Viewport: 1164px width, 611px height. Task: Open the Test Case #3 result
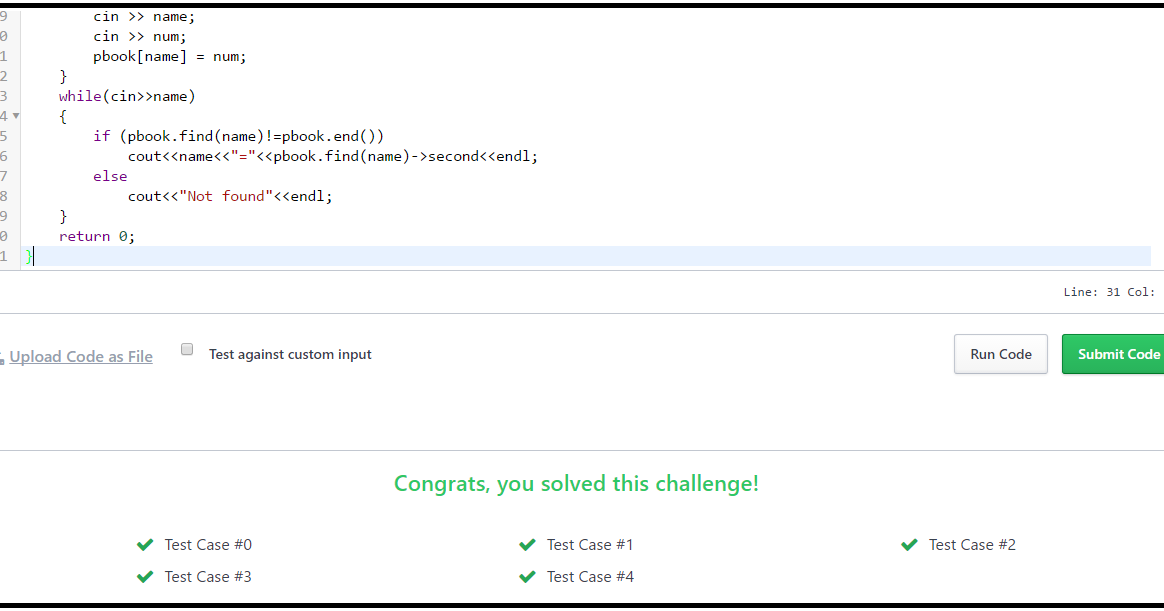point(208,577)
